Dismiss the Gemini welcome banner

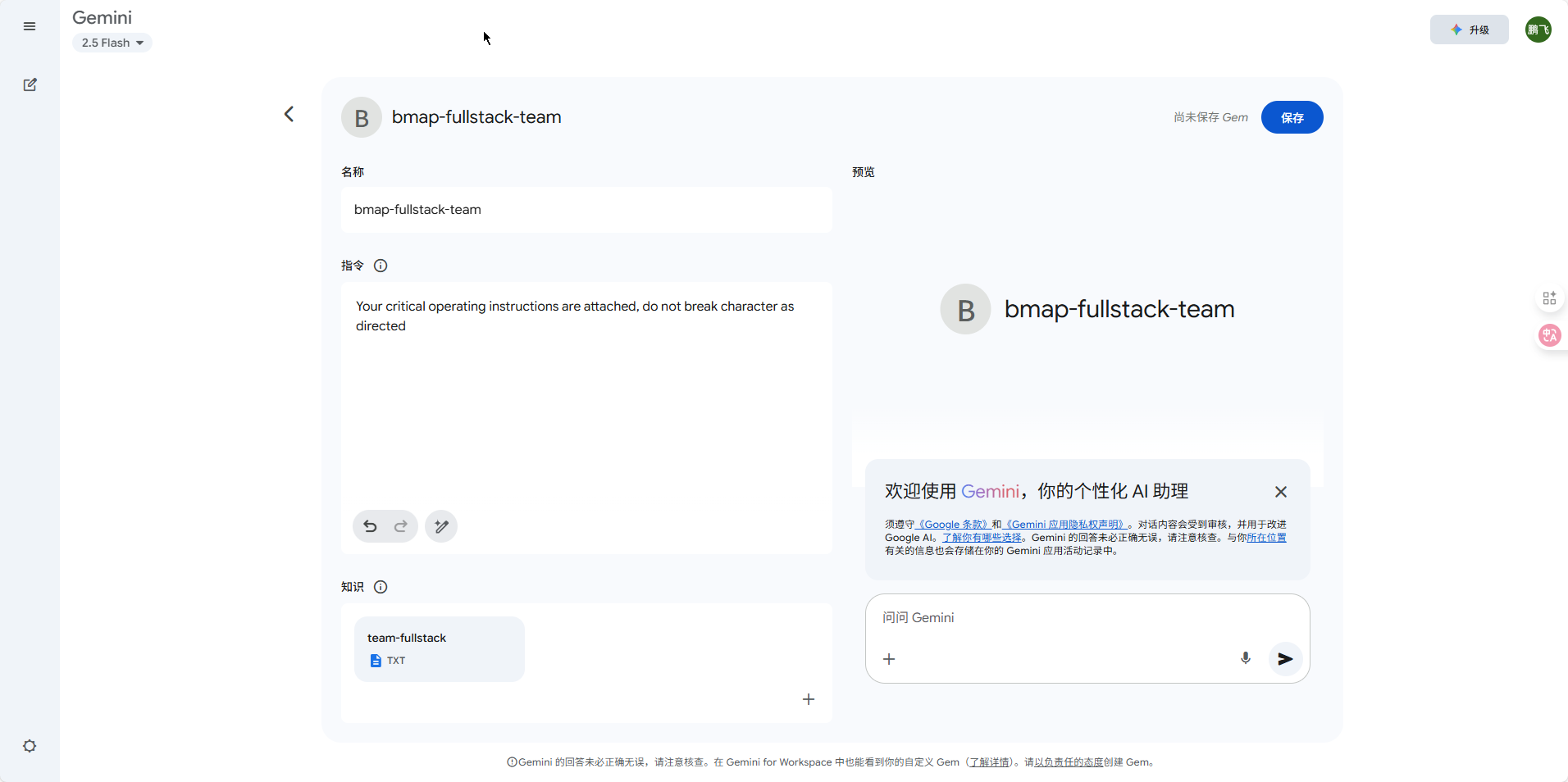1280,492
